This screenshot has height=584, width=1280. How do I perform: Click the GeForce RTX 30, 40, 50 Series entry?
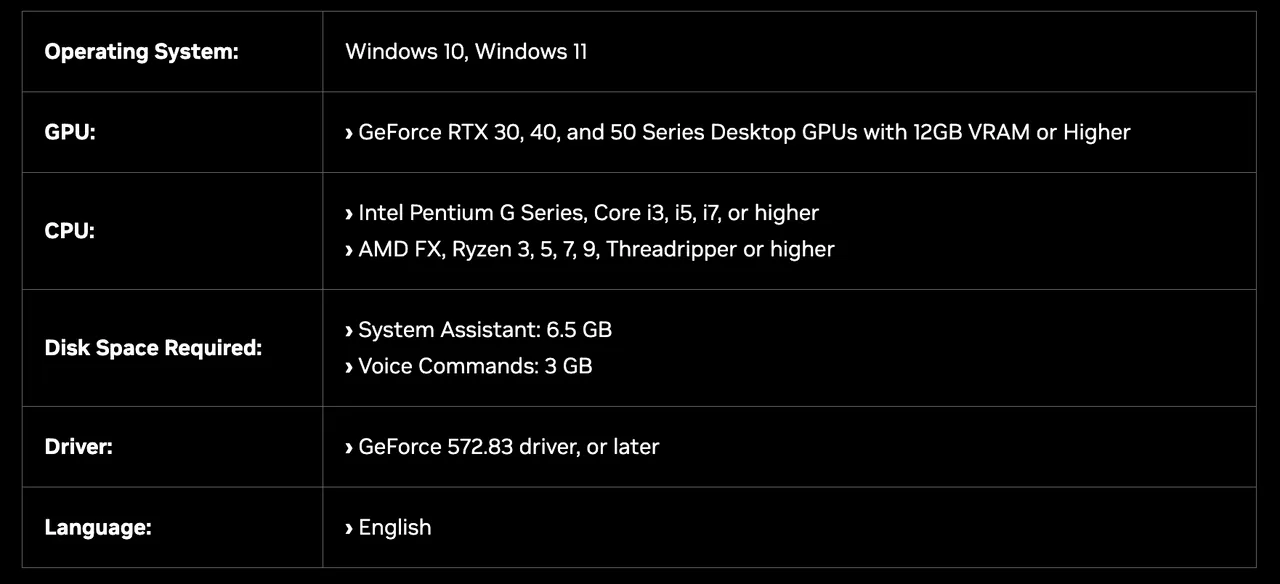click(744, 132)
